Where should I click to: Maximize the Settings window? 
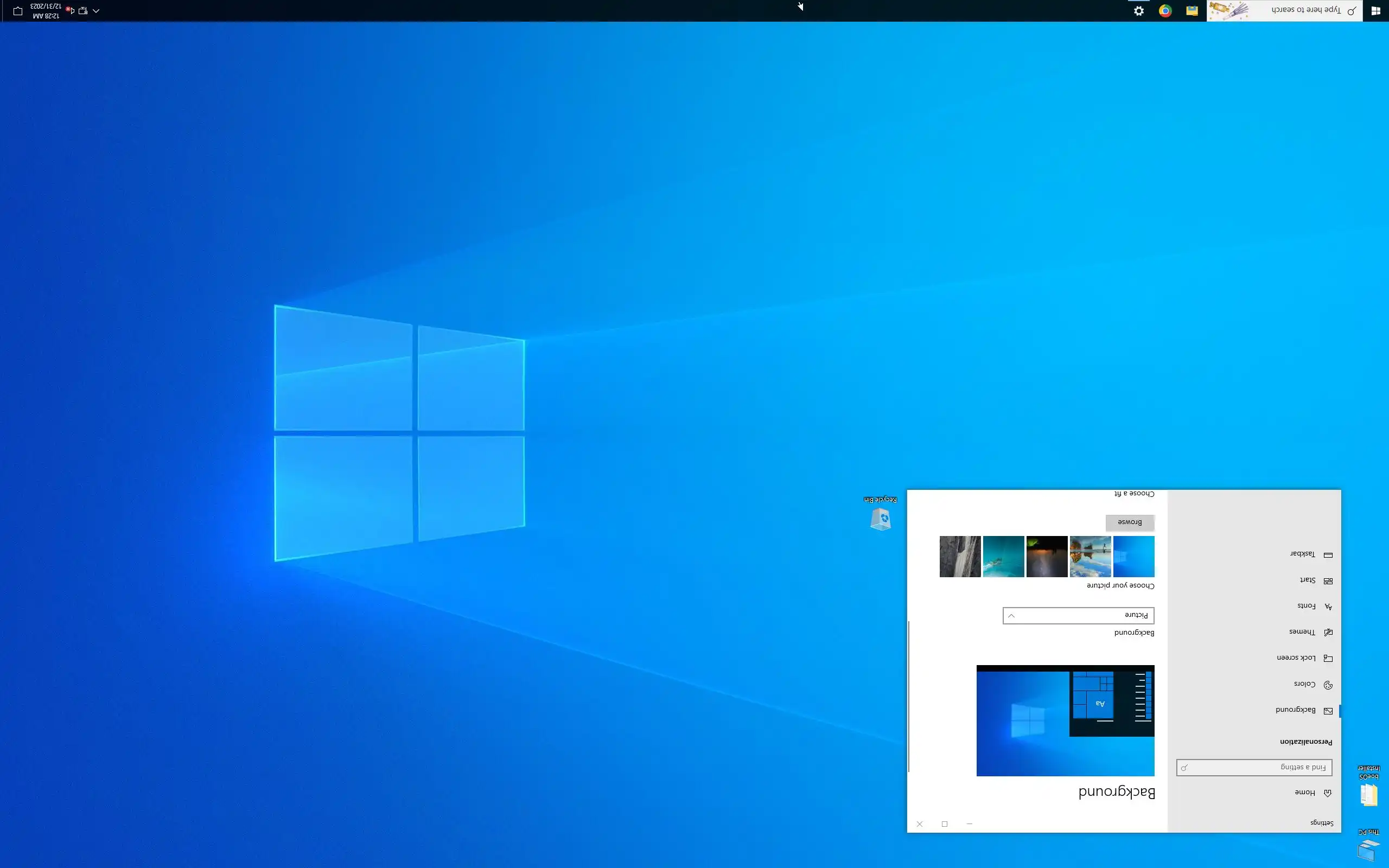944,824
